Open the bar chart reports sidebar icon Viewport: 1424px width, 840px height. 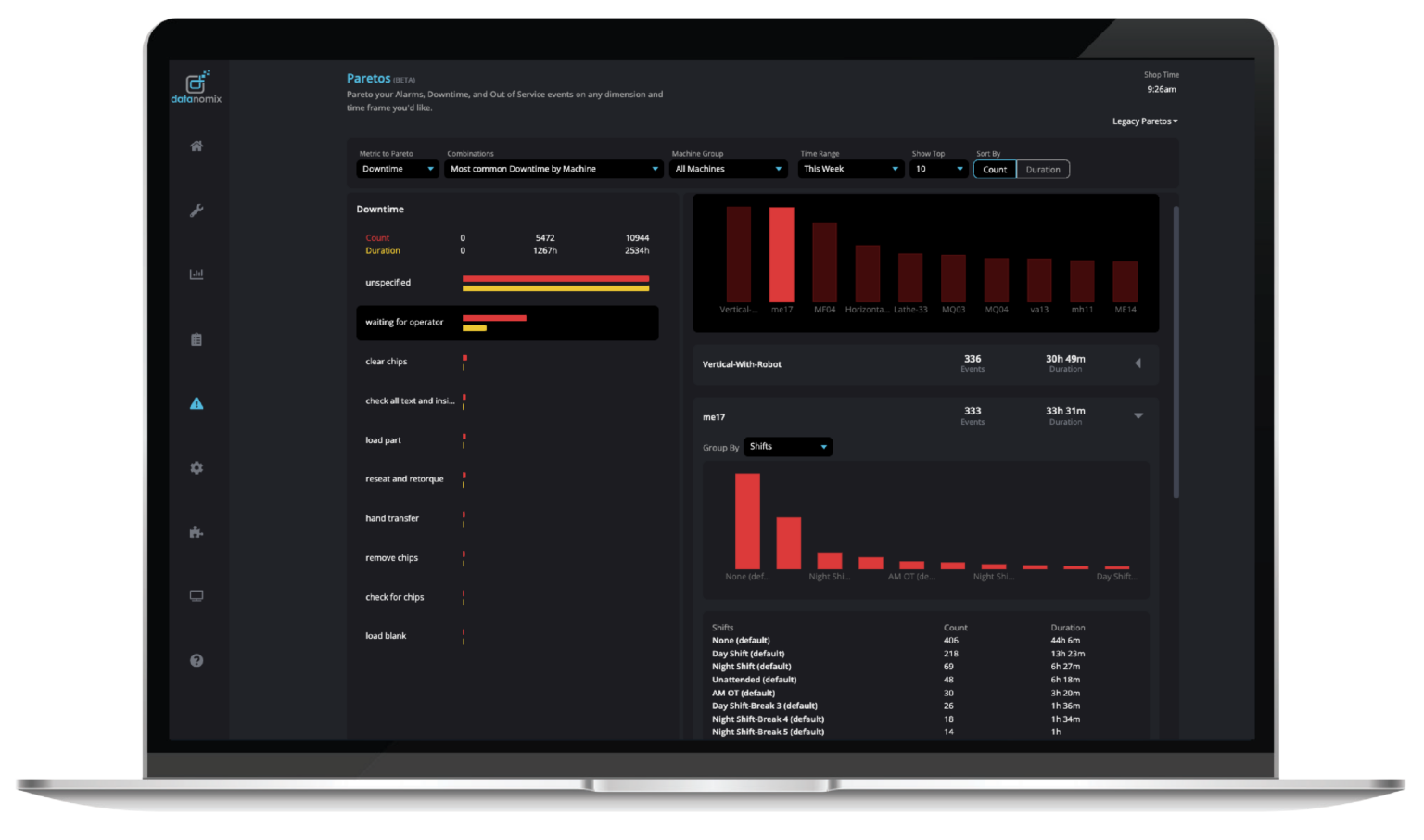point(197,274)
